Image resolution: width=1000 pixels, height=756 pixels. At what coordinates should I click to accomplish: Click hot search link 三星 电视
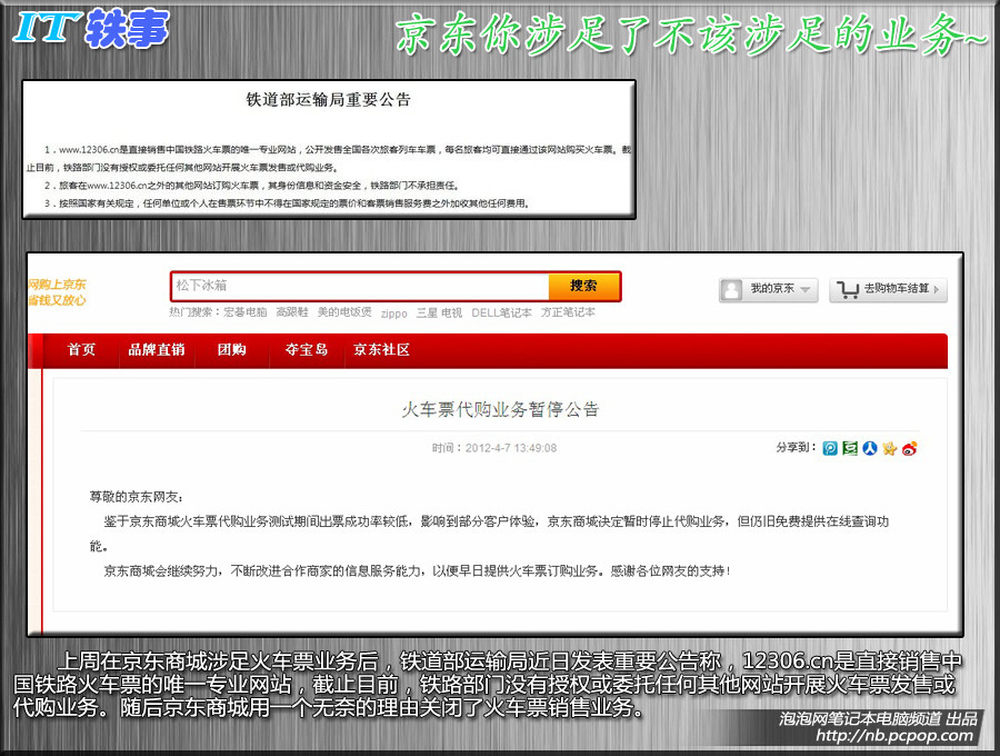439,313
